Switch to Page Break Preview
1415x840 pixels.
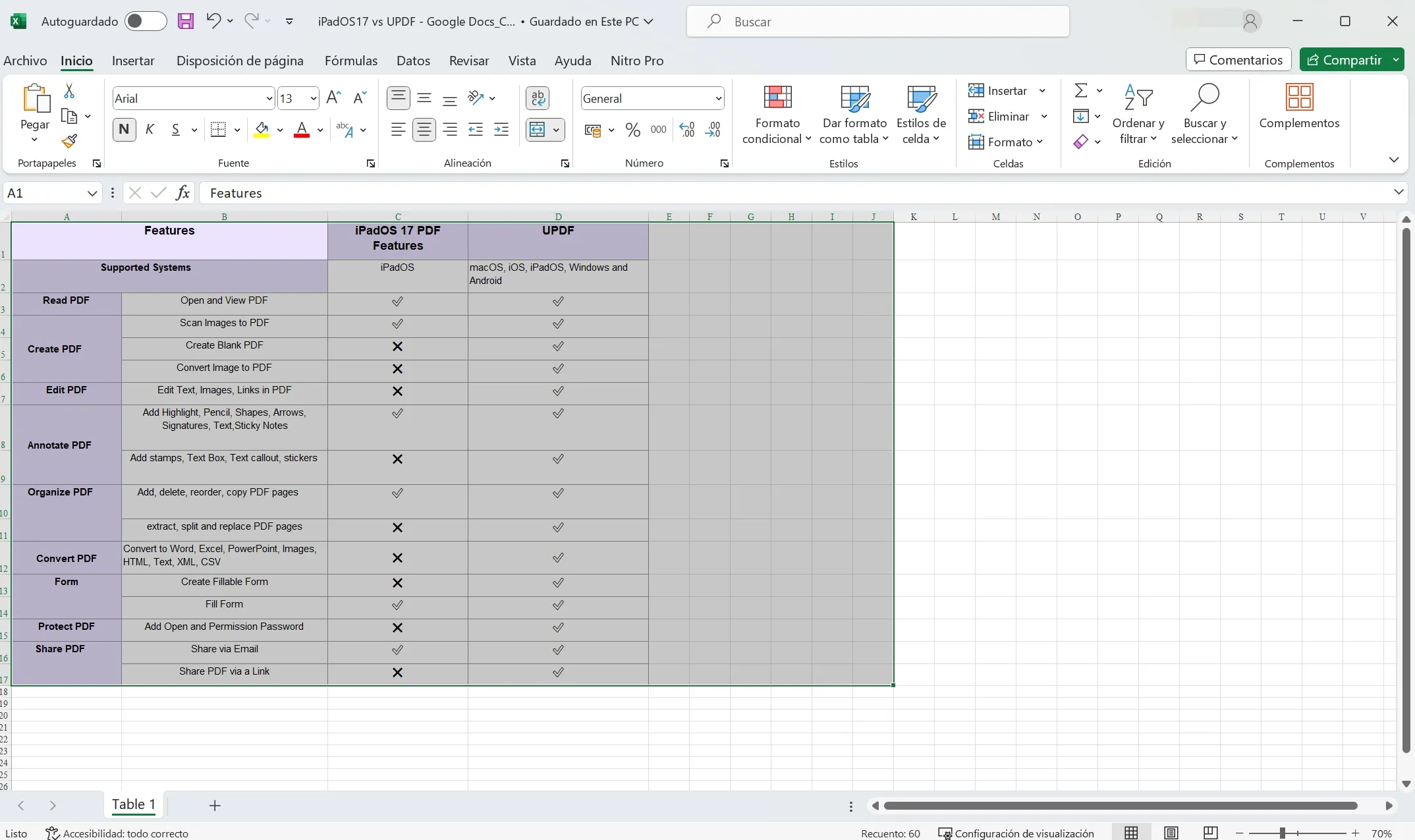pyautogui.click(x=1210, y=833)
